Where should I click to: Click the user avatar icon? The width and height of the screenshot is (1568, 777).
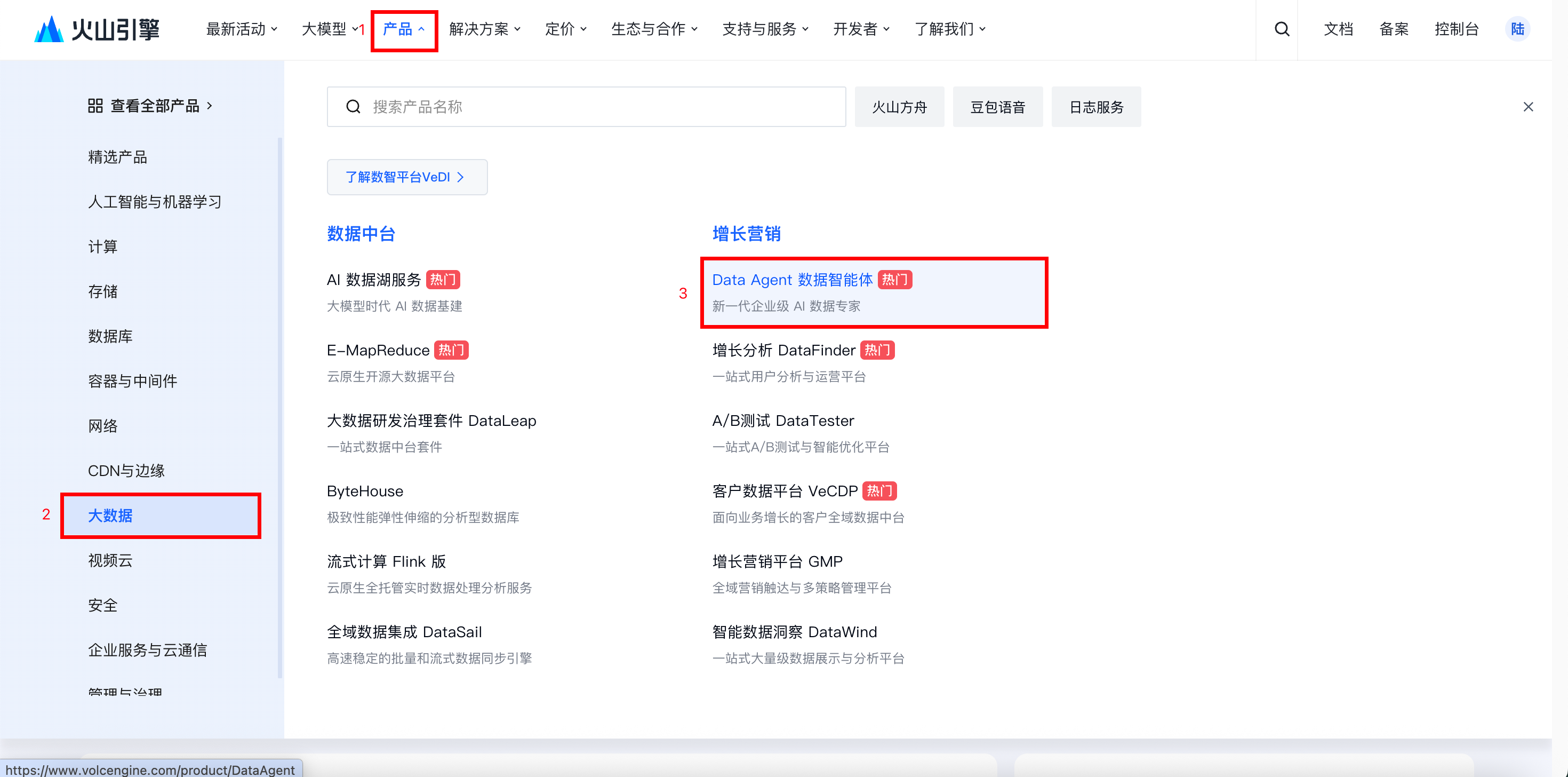[x=1517, y=29]
